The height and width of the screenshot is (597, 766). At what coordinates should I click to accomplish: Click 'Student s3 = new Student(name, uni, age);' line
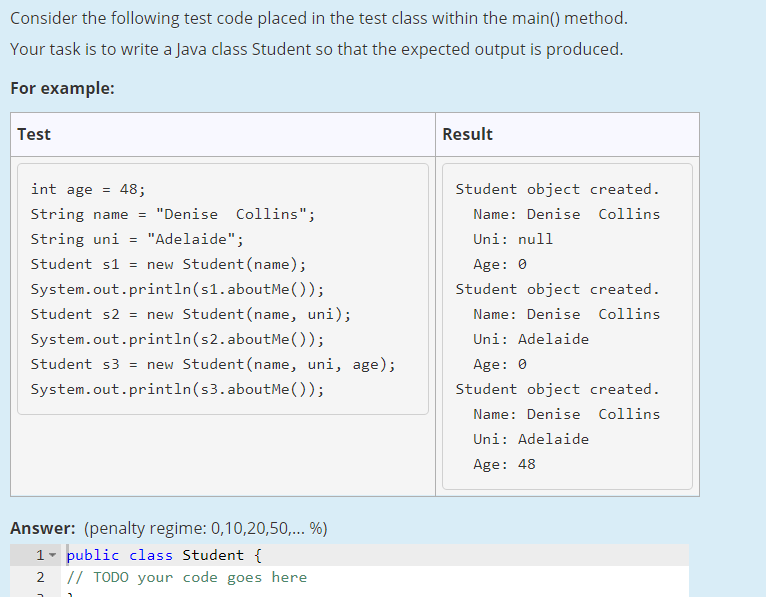pyautogui.click(x=212, y=364)
